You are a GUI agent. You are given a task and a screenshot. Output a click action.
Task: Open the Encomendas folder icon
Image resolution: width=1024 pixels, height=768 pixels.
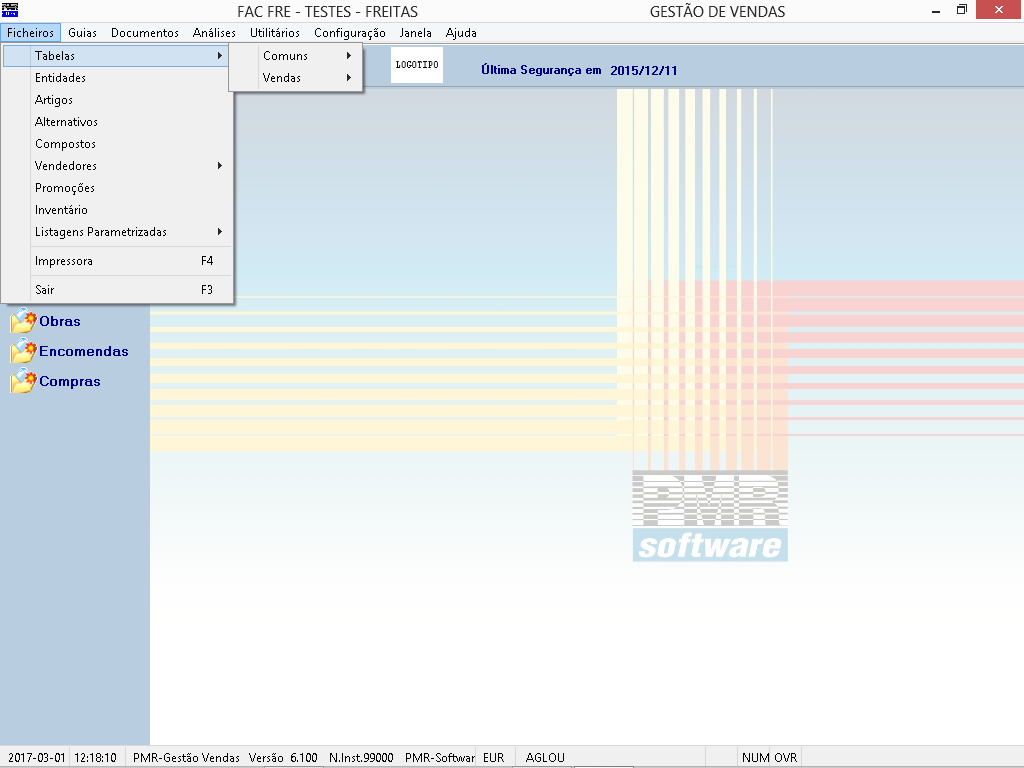click(x=23, y=351)
